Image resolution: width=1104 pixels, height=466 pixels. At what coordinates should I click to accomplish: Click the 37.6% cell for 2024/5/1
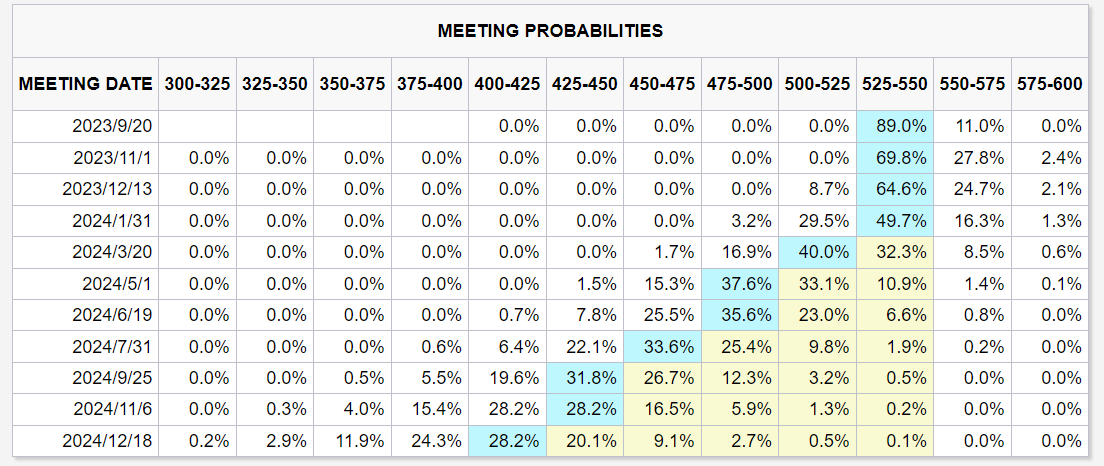point(740,284)
